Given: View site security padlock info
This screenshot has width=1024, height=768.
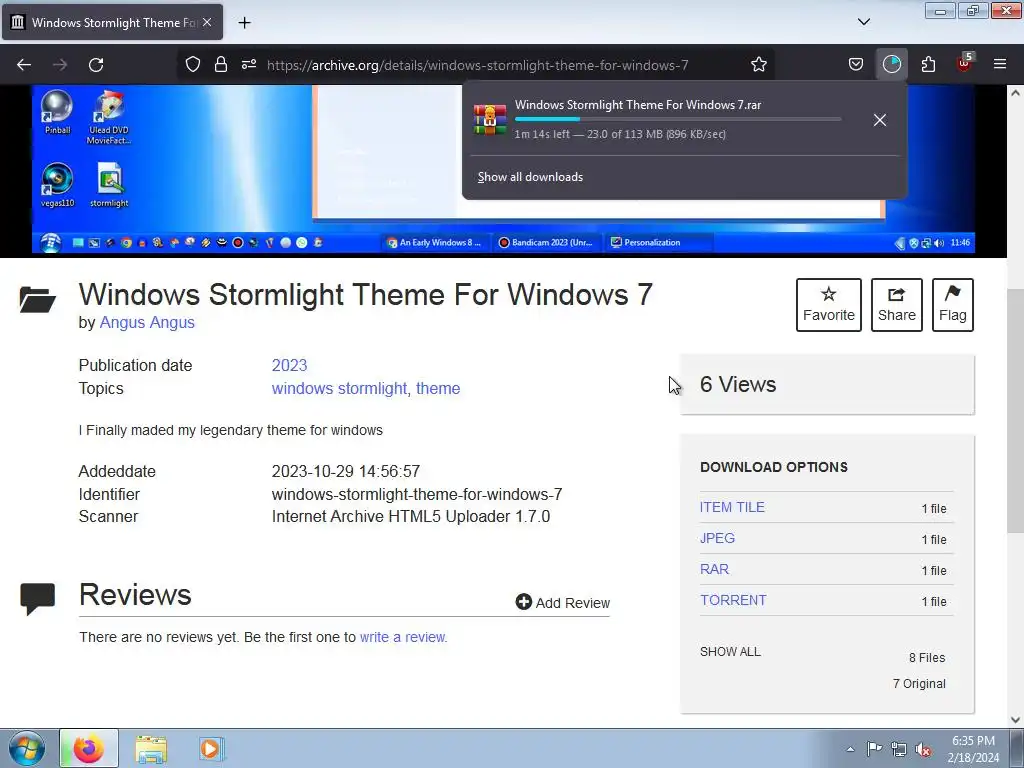Looking at the screenshot, I should 221,64.
